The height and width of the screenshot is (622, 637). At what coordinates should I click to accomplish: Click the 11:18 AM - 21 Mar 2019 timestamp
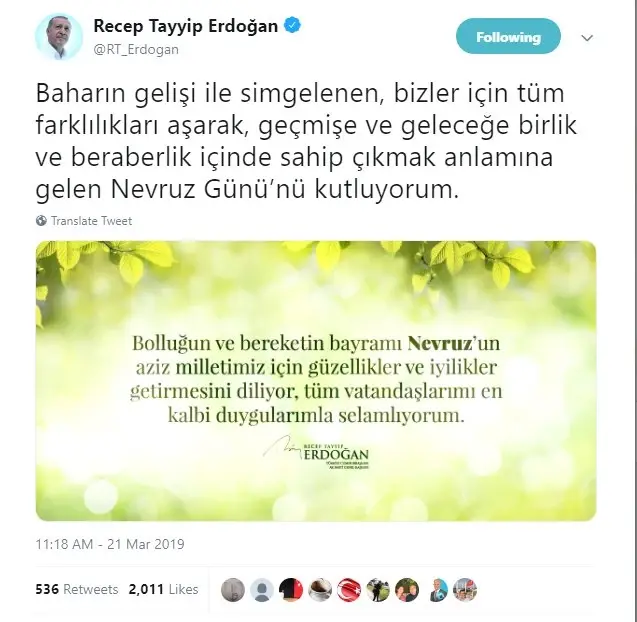tap(110, 544)
